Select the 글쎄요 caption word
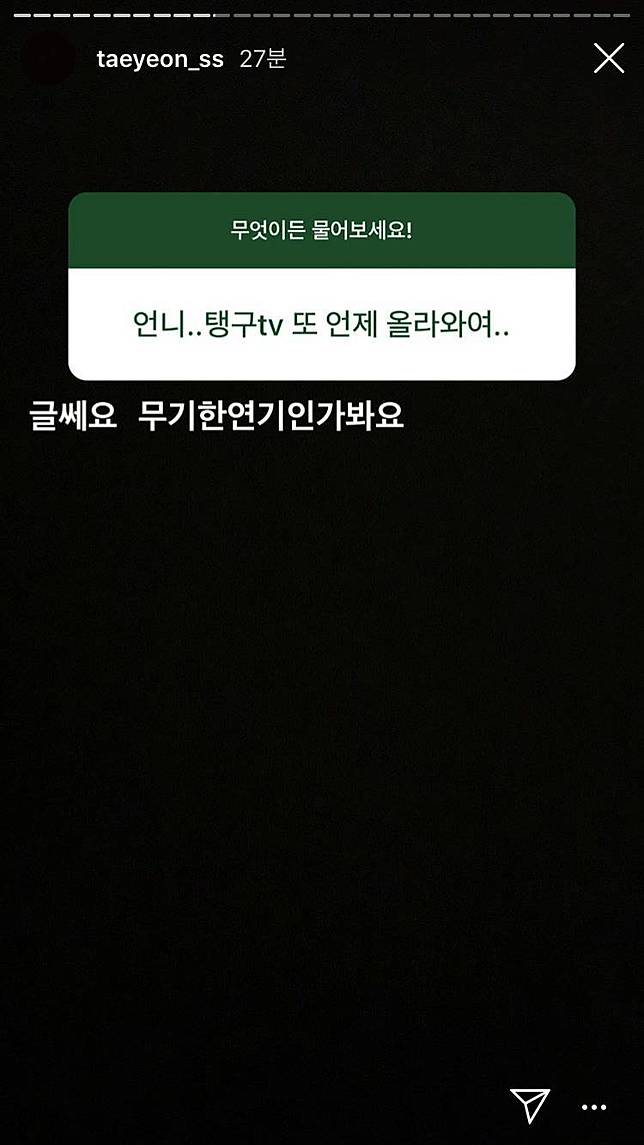 73,417
